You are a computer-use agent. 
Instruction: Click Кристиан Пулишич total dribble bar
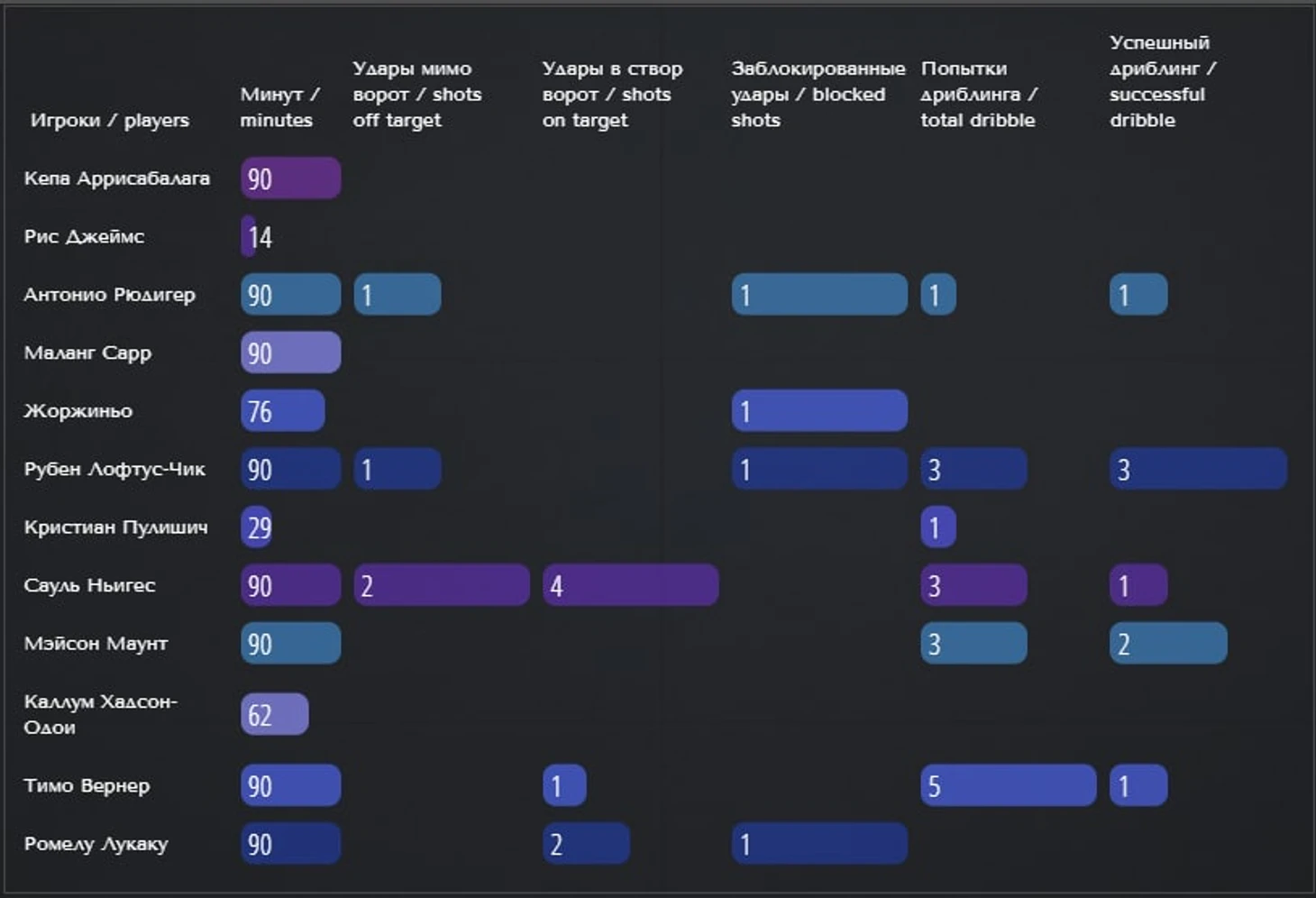coord(937,527)
